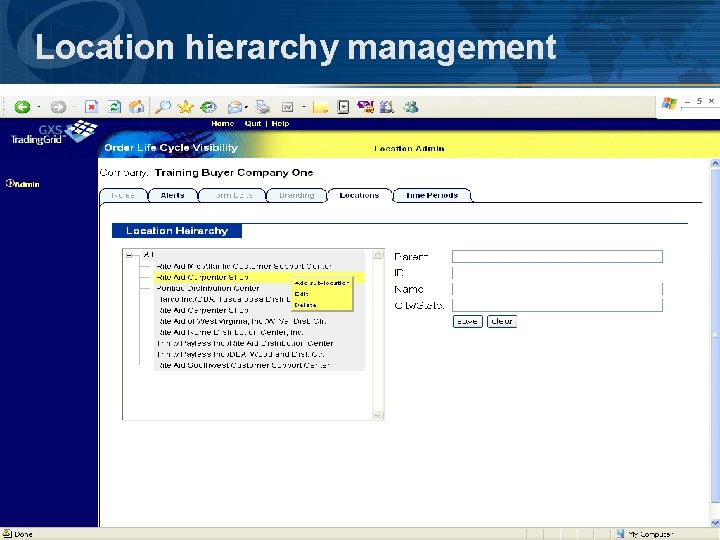Switch to the Alerts tab
Image resolution: width=720 pixels, height=540 pixels.
tap(172, 195)
